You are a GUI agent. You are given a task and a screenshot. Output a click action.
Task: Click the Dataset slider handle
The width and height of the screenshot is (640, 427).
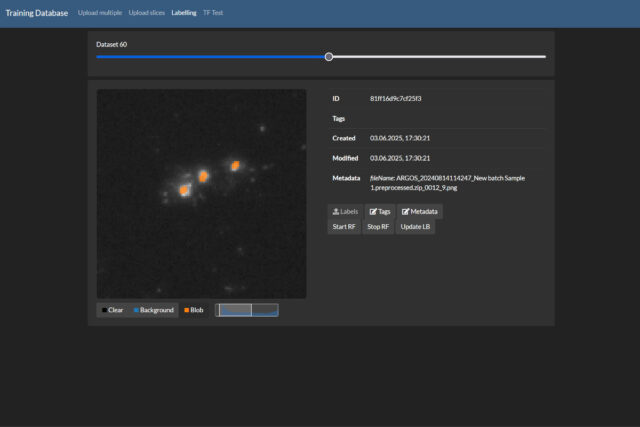tap(329, 57)
